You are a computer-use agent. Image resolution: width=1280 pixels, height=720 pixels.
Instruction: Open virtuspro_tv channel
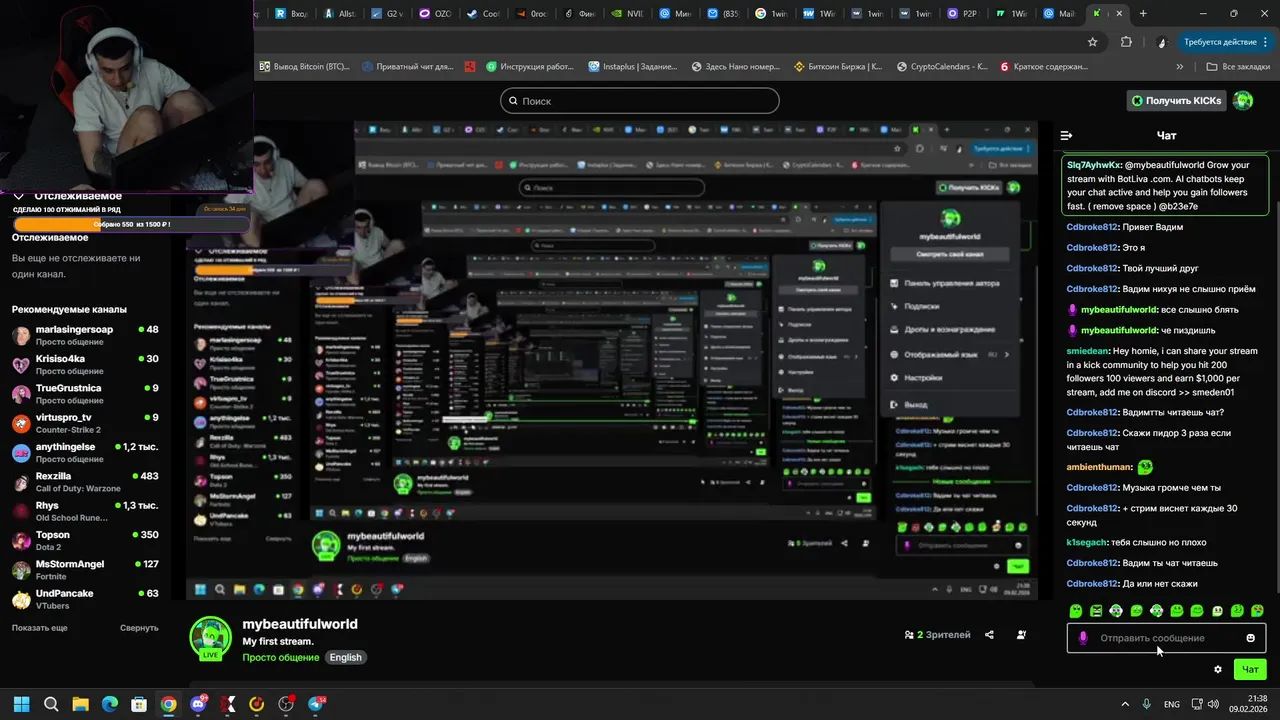pos(85,423)
